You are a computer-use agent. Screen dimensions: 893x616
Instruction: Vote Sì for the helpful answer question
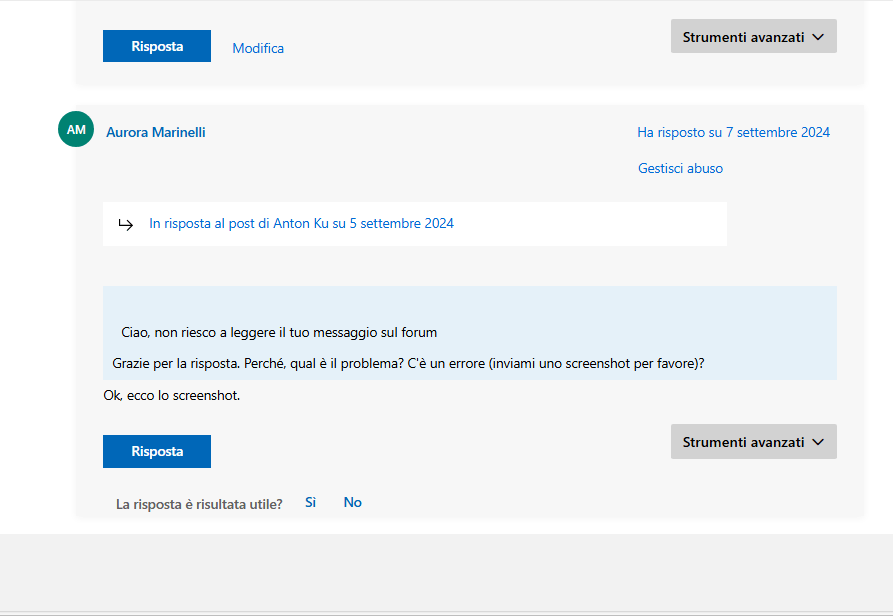(x=310, y=502)
